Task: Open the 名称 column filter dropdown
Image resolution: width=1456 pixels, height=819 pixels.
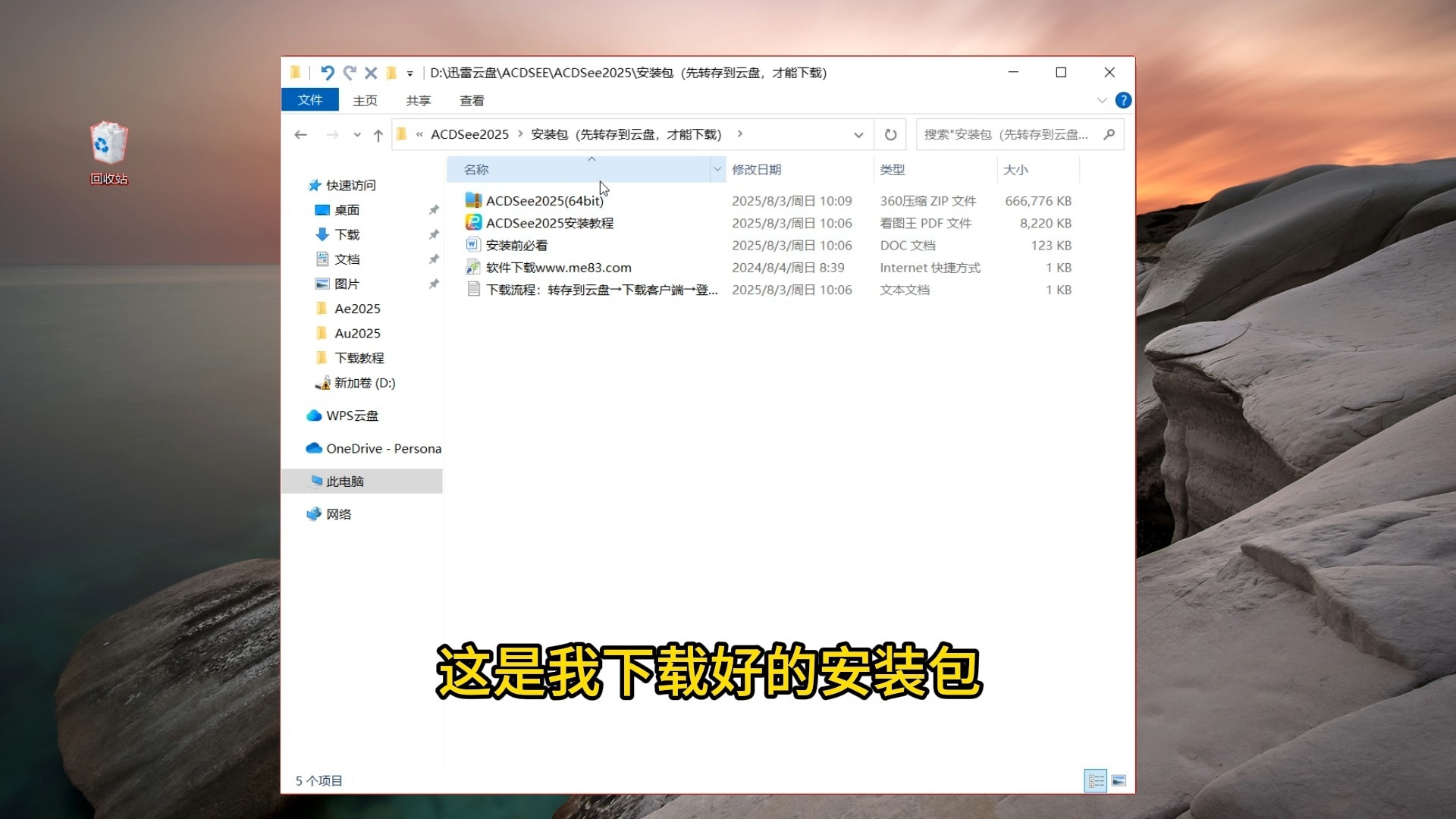Action: [x=717, y=169]
